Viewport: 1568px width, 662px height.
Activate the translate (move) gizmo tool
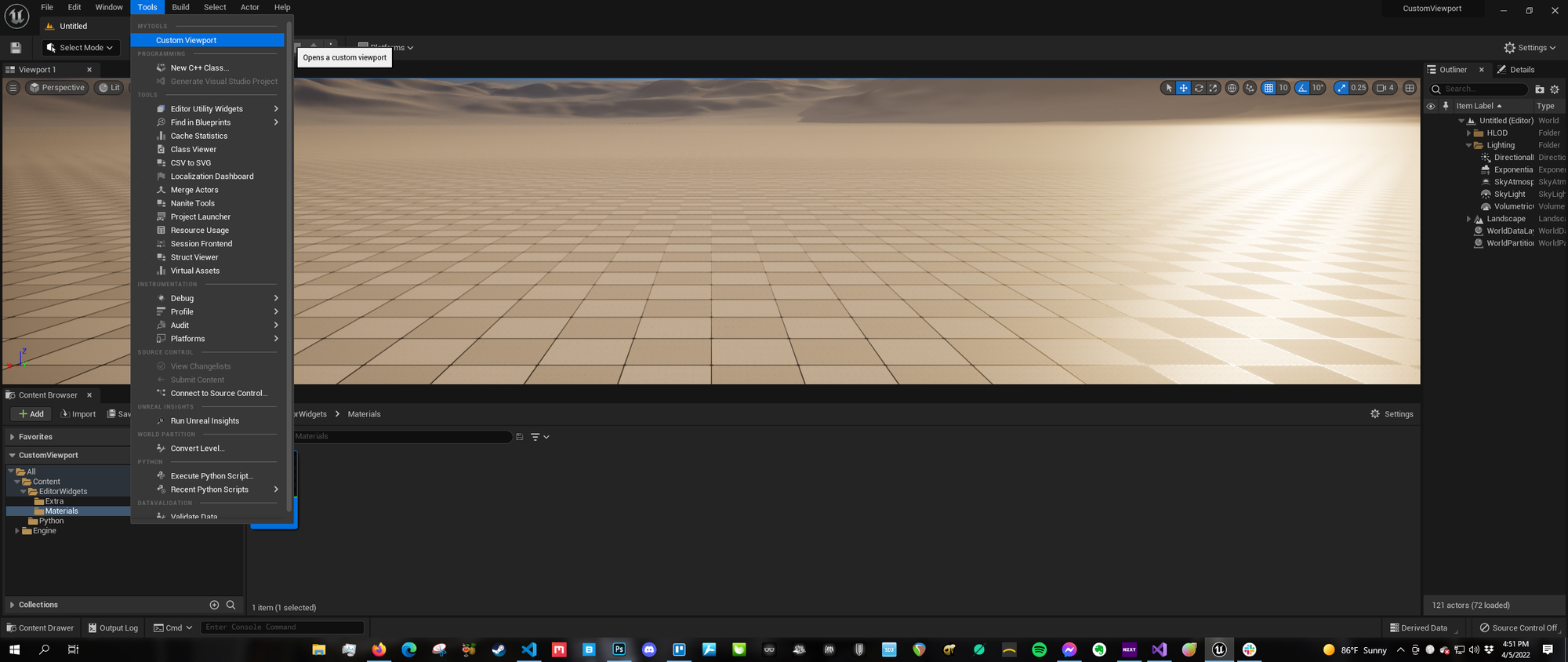(1184, 88)
